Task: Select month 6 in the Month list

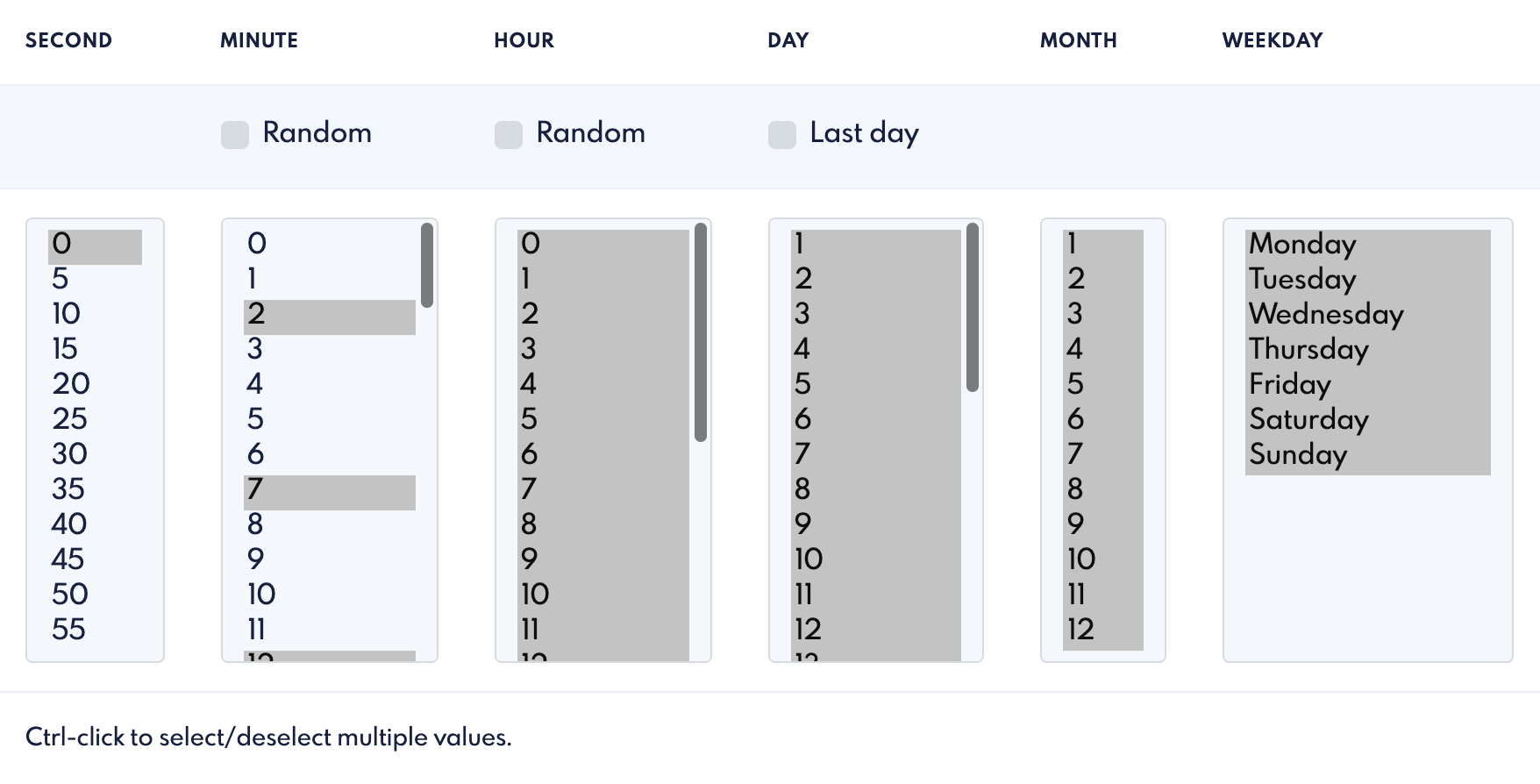Action: (1076, 419)
